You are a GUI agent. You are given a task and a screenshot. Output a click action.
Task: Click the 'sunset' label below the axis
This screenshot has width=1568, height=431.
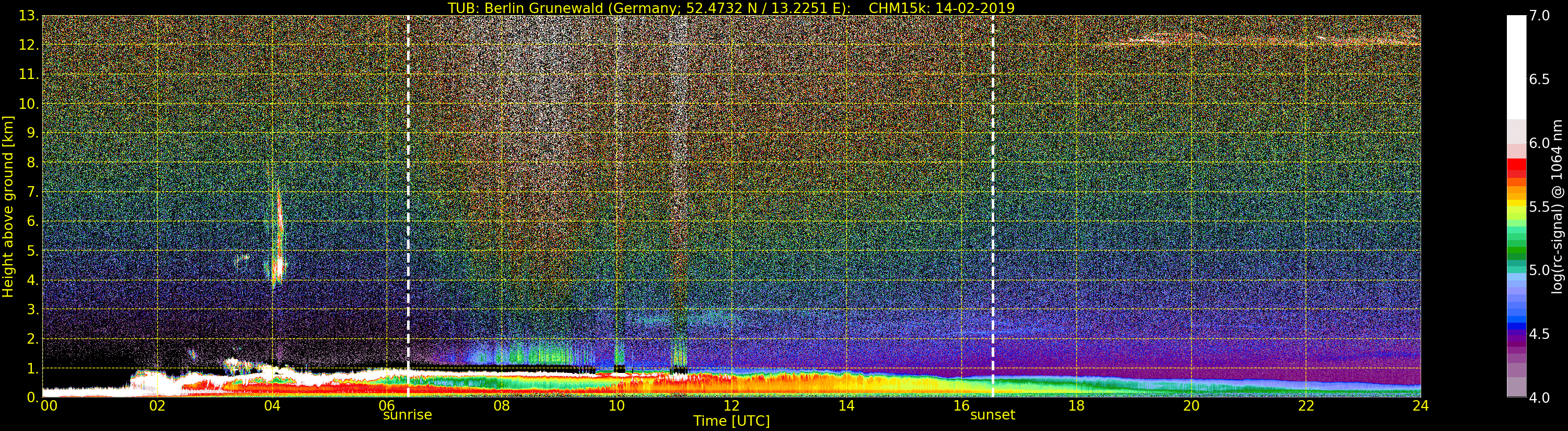pos(992,415)
